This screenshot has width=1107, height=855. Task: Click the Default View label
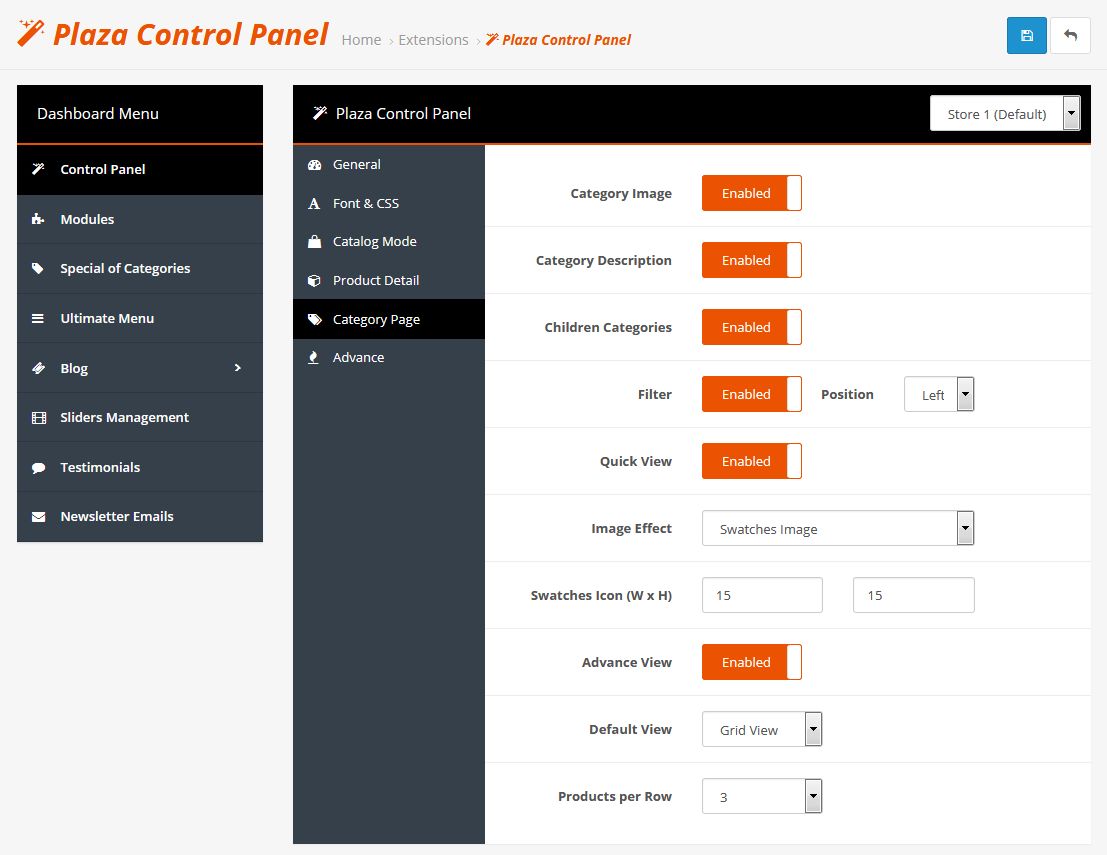pyautogui.click(x=630, y=729)
